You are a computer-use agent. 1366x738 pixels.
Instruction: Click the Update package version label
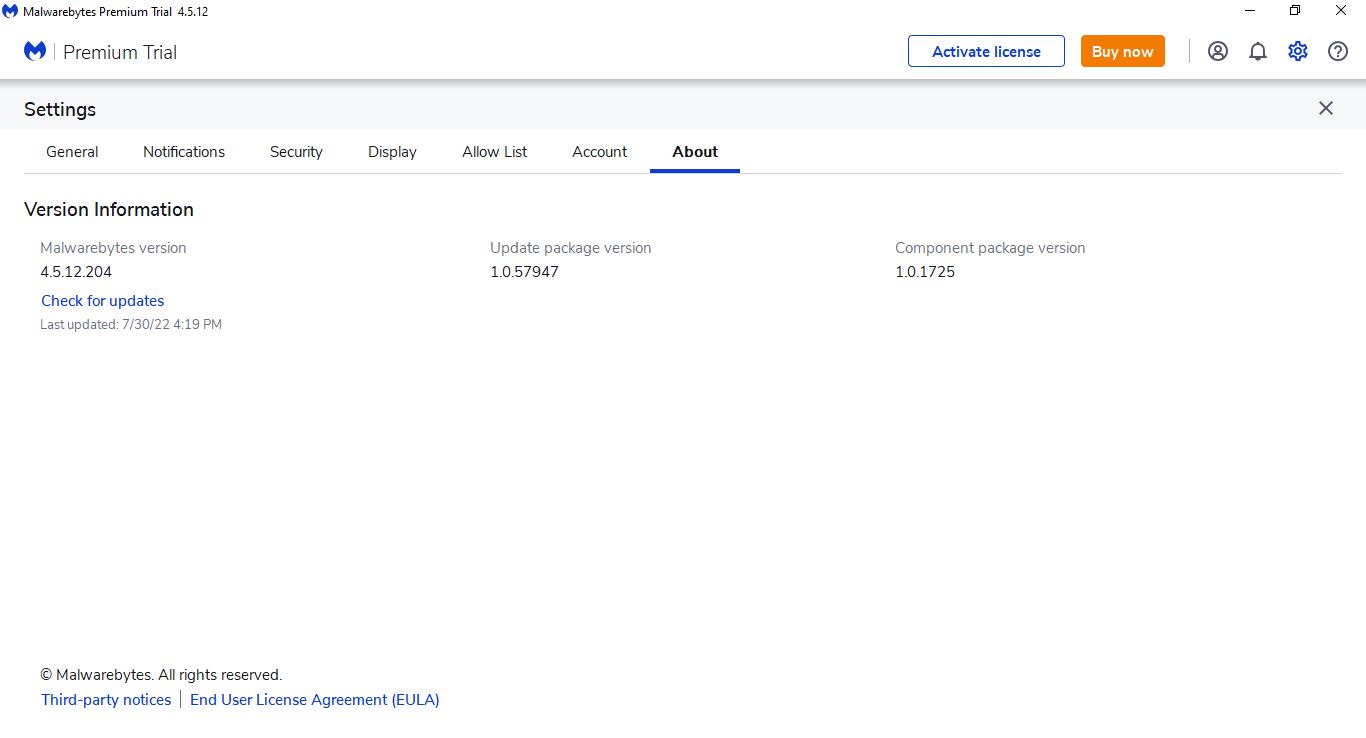pyautogui.click(x=571, y=248)
